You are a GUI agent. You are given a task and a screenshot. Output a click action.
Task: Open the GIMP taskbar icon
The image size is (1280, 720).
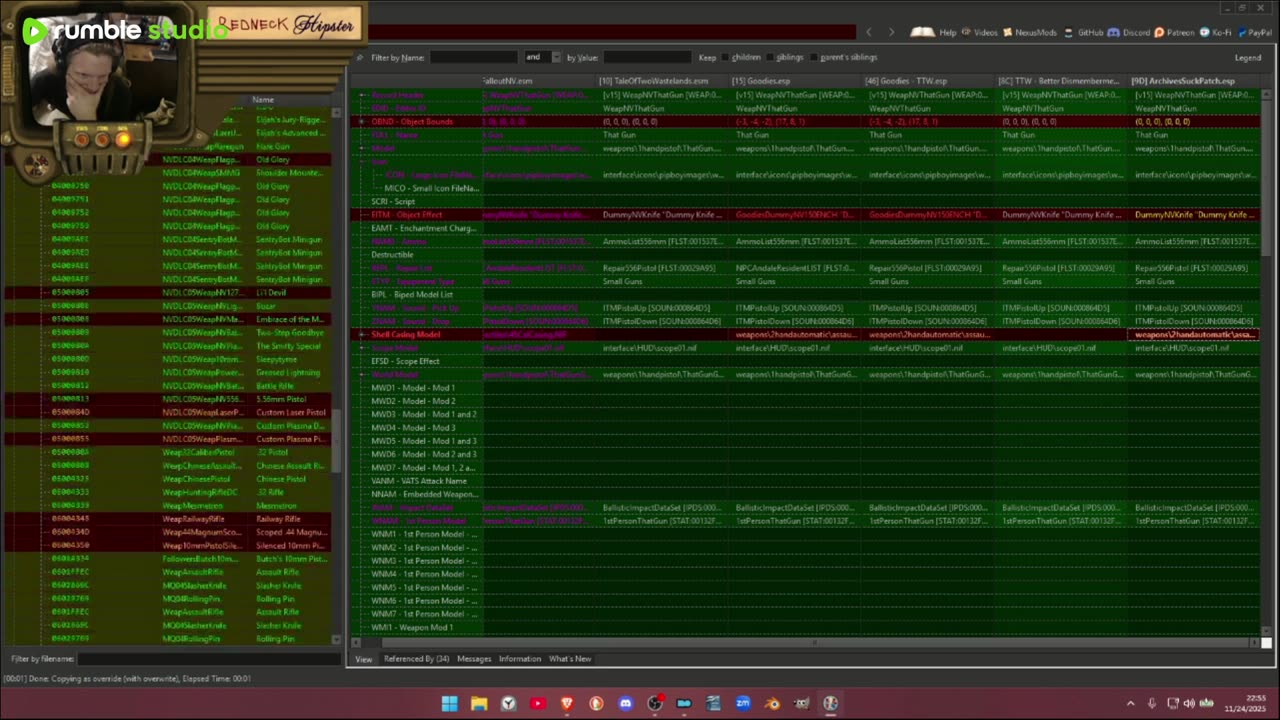pos(802,703)
